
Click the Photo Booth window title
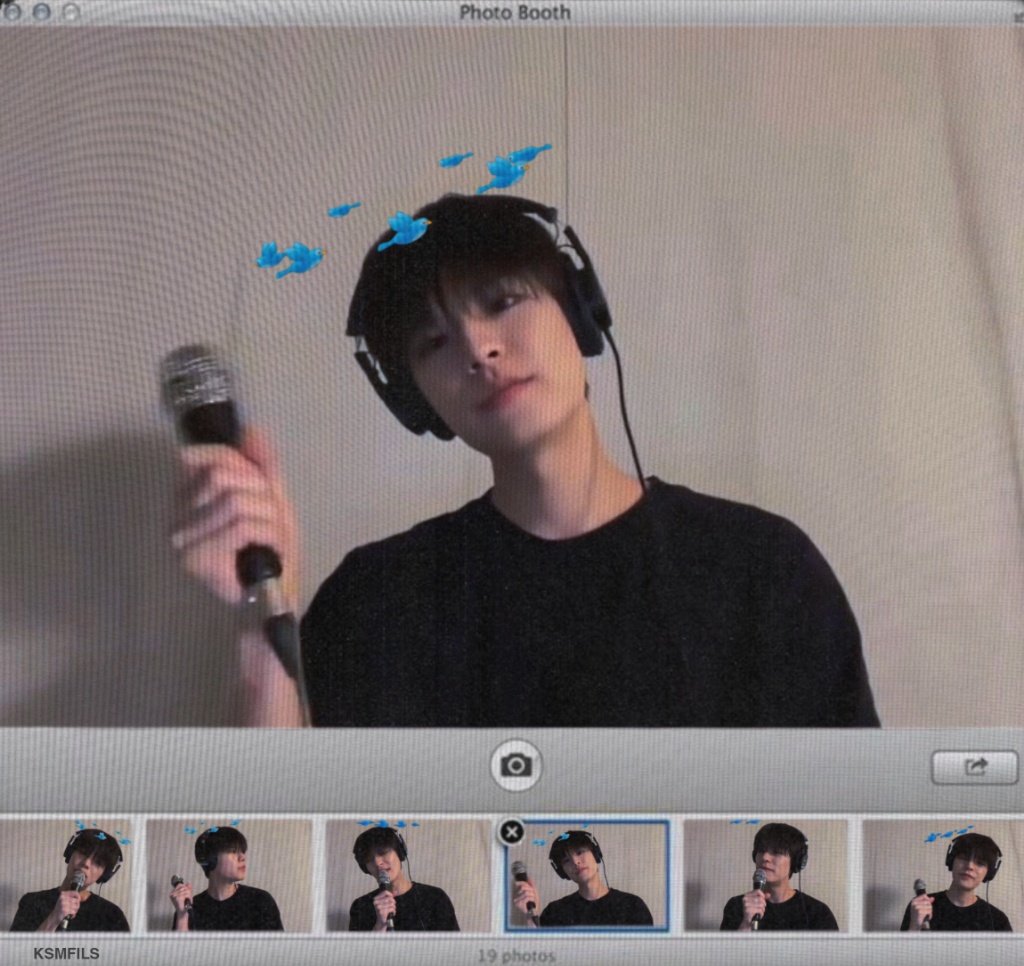(515, 13)
